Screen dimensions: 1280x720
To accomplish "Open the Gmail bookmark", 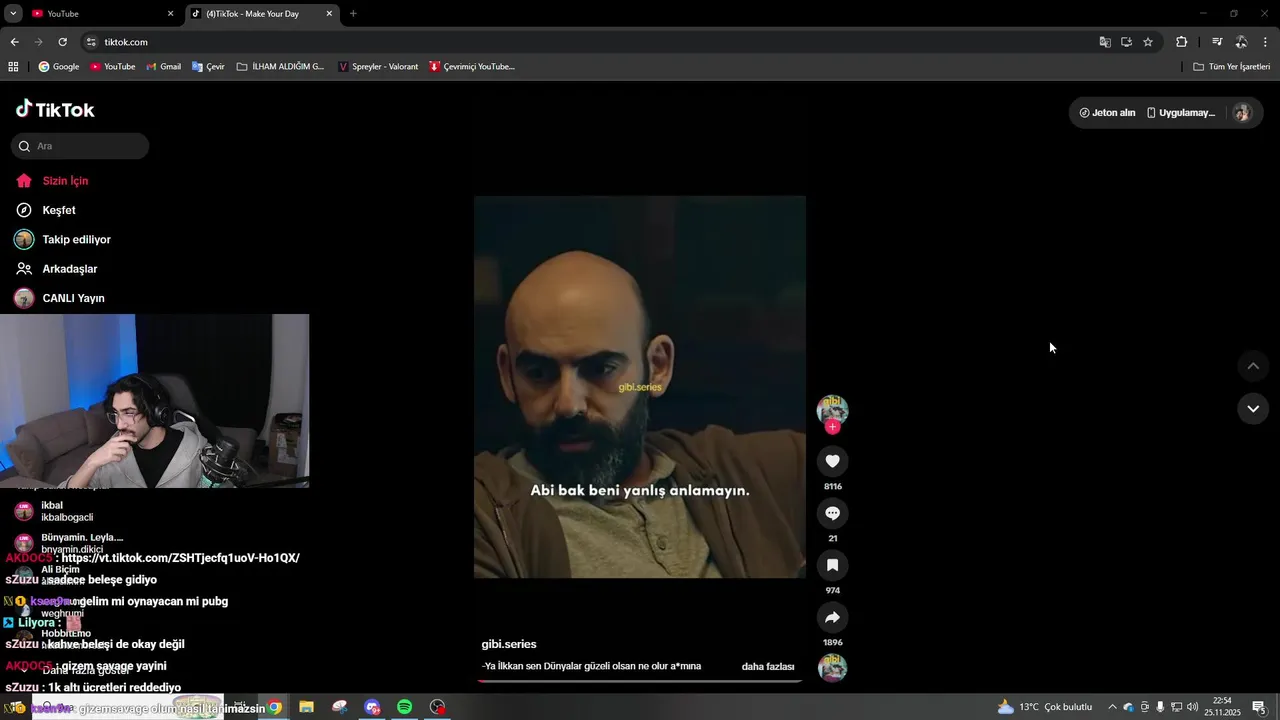I will click(x=164, y=67).
